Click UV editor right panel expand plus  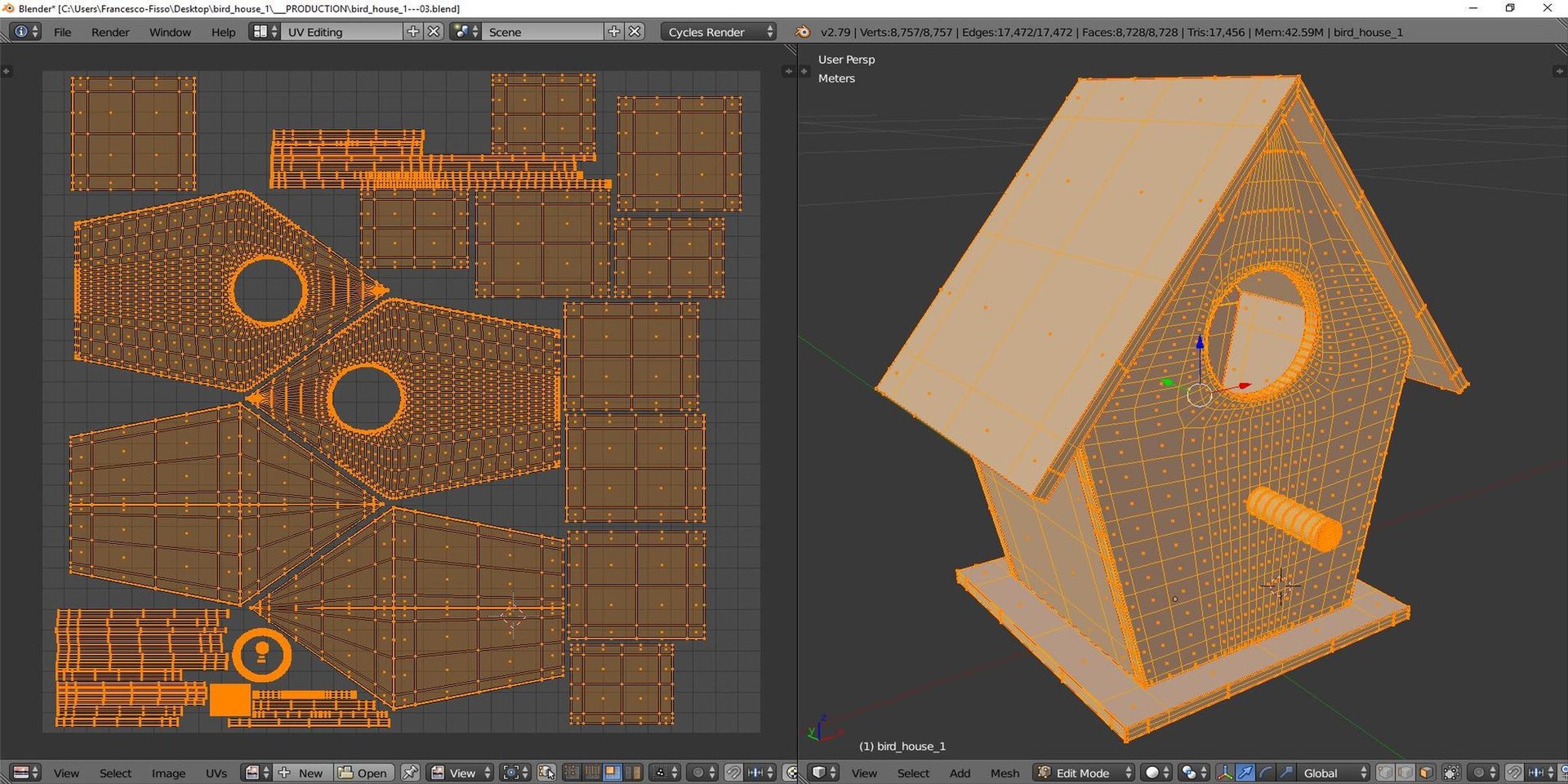[x=788, y=72]
